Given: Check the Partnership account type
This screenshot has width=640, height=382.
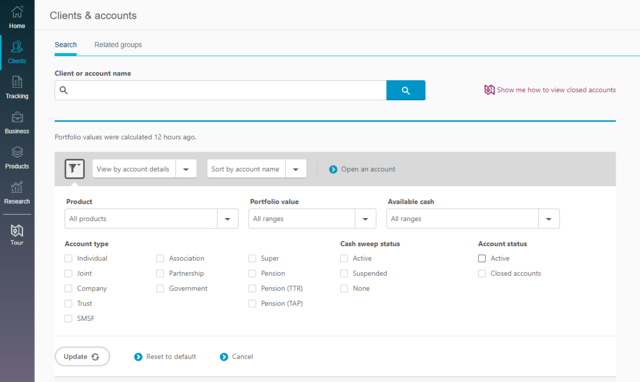Looking at the screenshot, I should 160,273.
